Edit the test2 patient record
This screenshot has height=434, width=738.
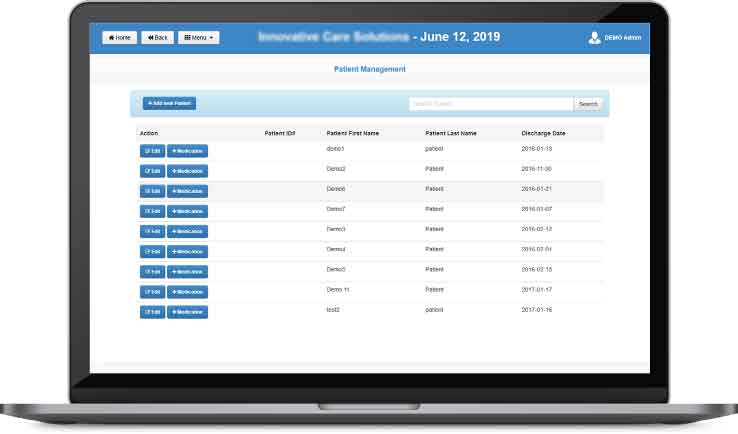click(x=152, y=312)
